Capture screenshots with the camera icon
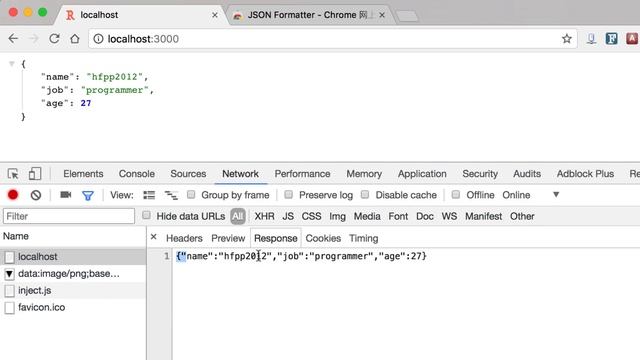 66,195
